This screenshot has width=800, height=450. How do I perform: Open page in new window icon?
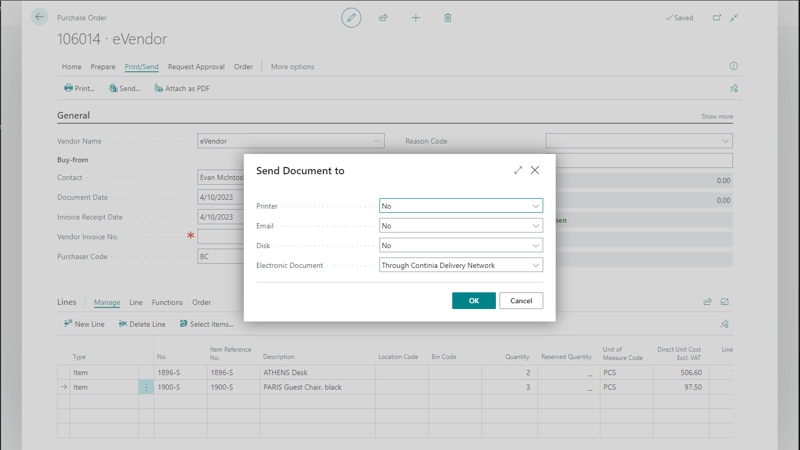click(x=716, y=17)
